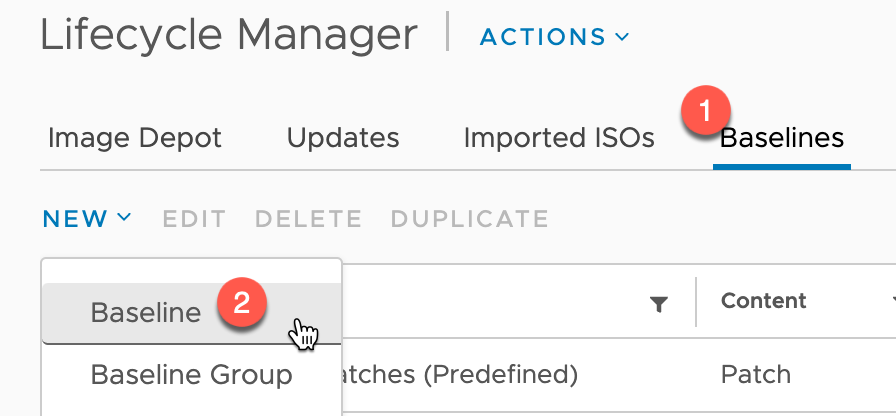Image resolution: width=896 pixels, height=416 pixels.
Task: Click the Content column header
Action: click(x=763, y=301)
